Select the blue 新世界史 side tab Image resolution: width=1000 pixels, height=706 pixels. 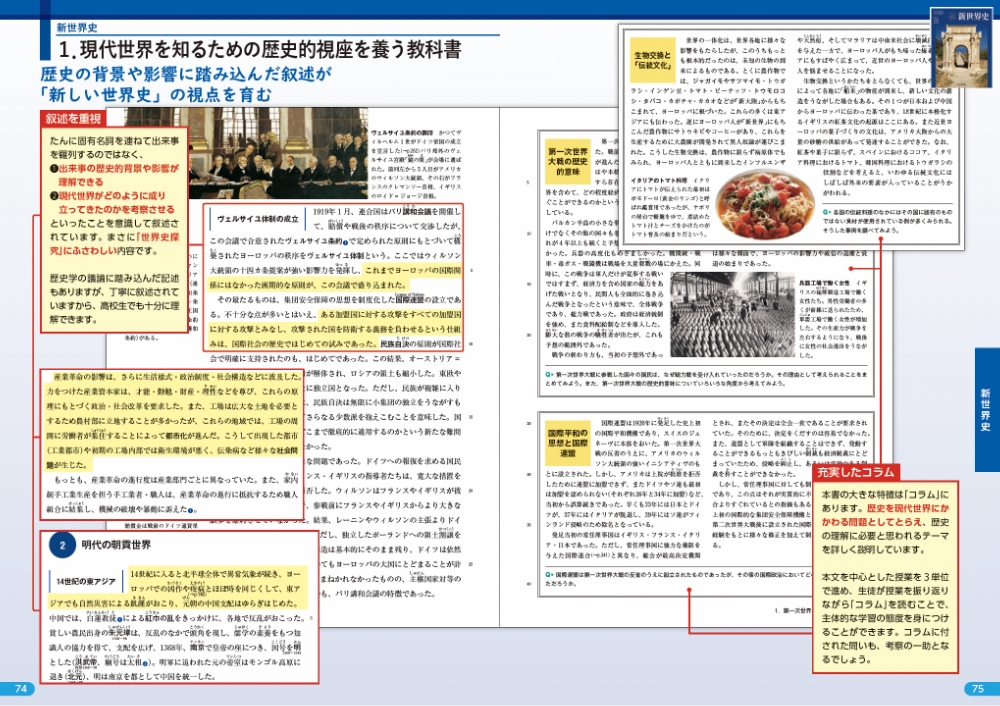(987, 409)
